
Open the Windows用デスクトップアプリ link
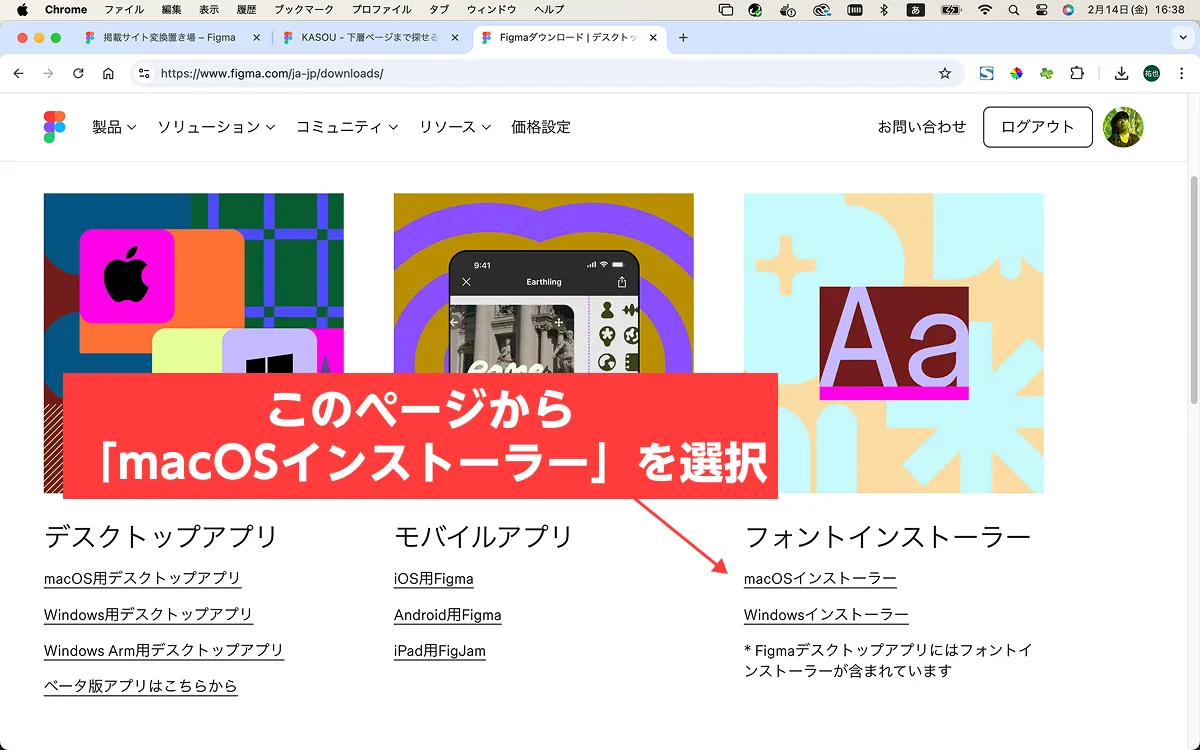point(148,615)
